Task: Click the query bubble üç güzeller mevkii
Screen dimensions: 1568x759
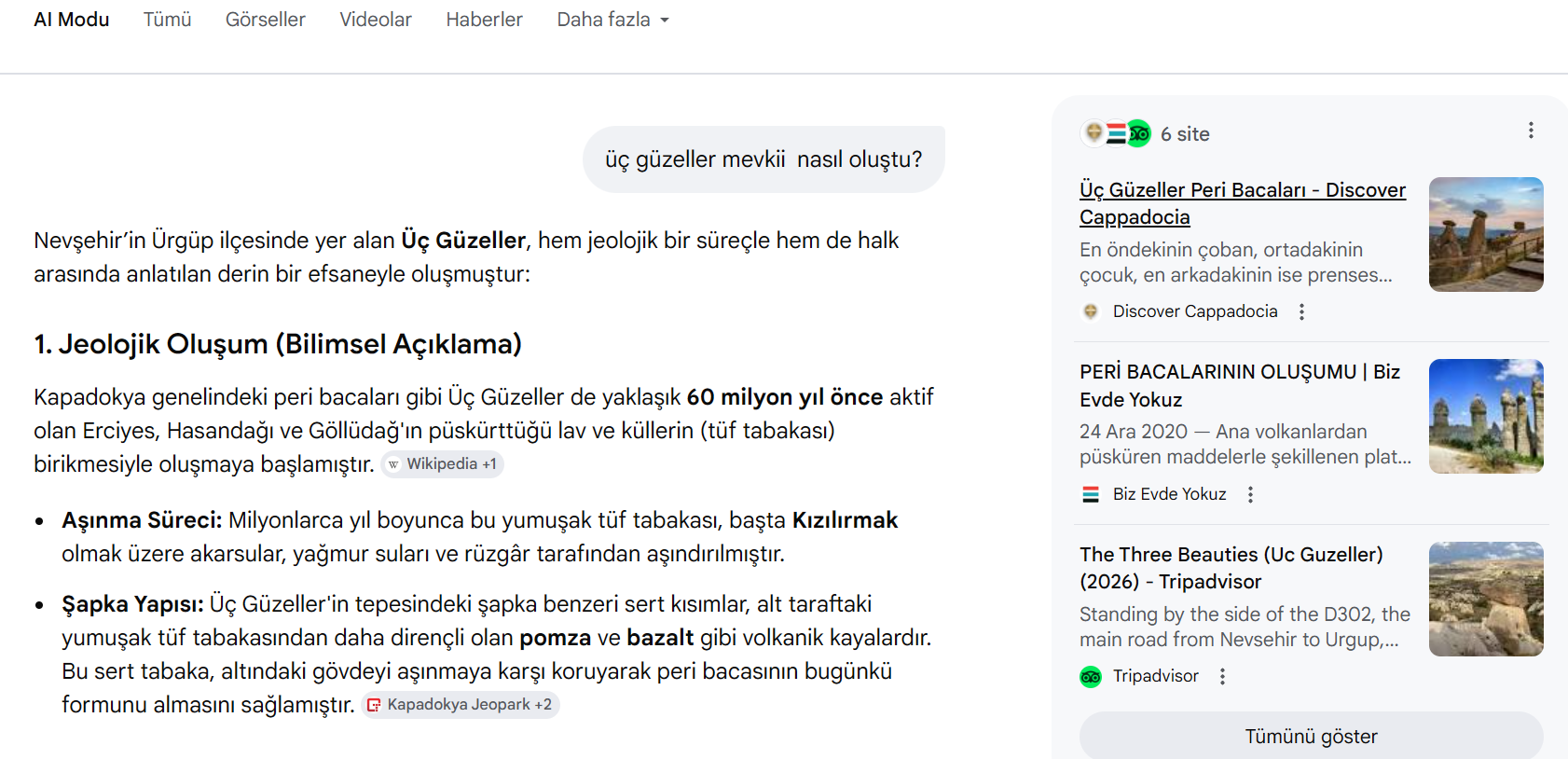Action: (x=763, y=159)
